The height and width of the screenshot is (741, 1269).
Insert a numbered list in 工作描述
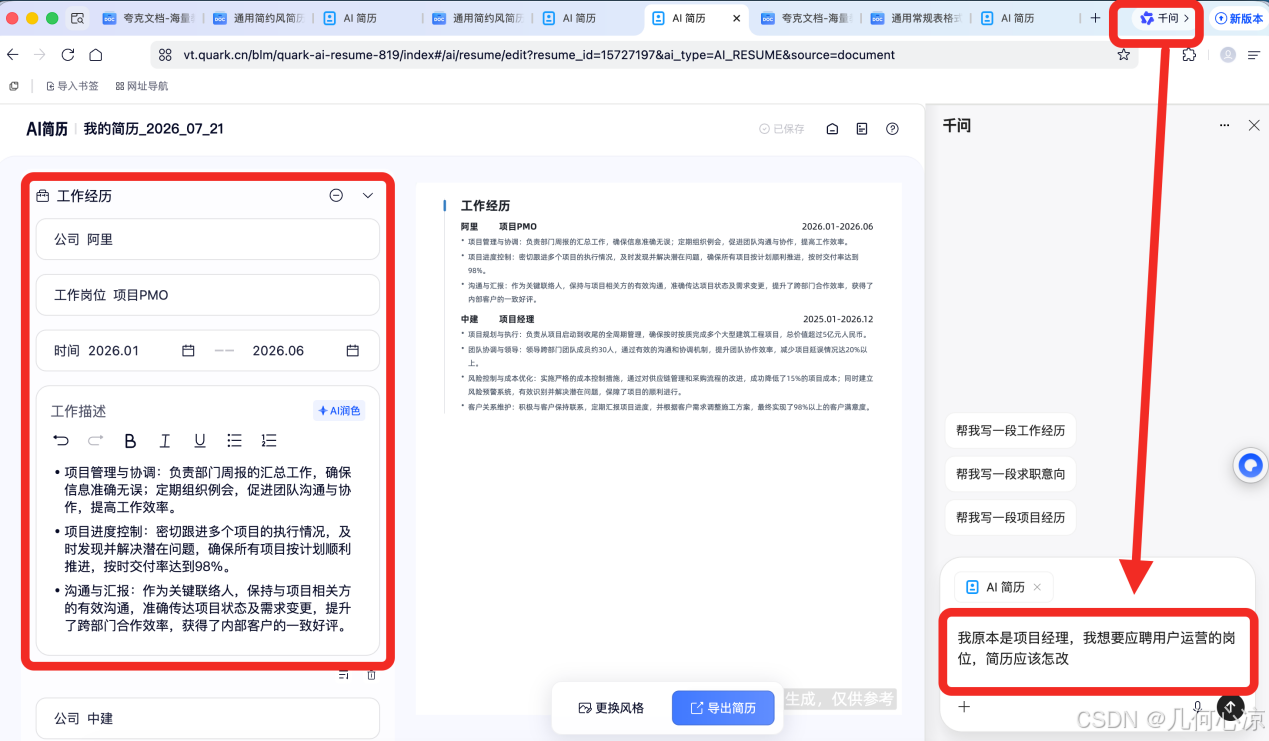point(268,440)
